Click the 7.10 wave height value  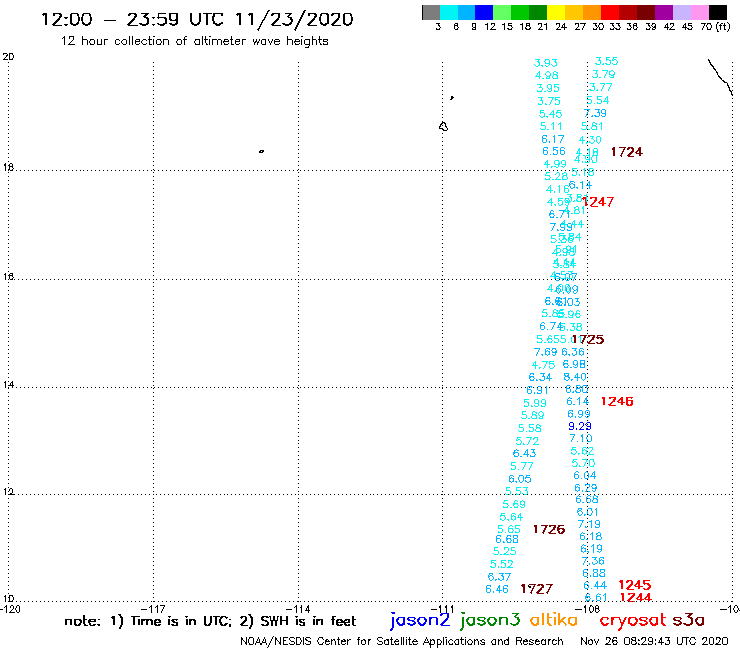[x=581, y=439]
